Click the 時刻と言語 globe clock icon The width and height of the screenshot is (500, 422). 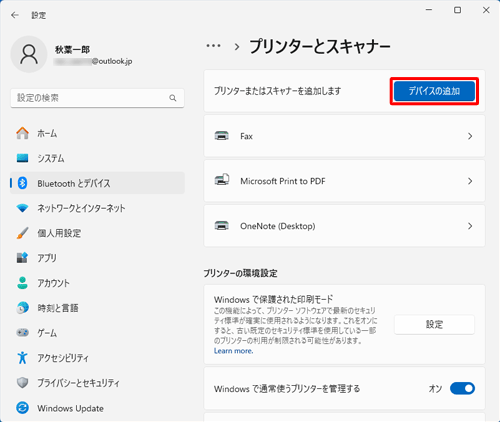[x=22, y=308]
